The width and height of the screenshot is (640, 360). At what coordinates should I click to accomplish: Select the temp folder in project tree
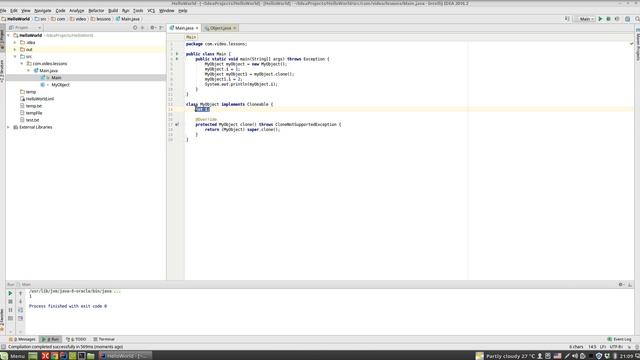pyautogui.click(x=31, y=92)
